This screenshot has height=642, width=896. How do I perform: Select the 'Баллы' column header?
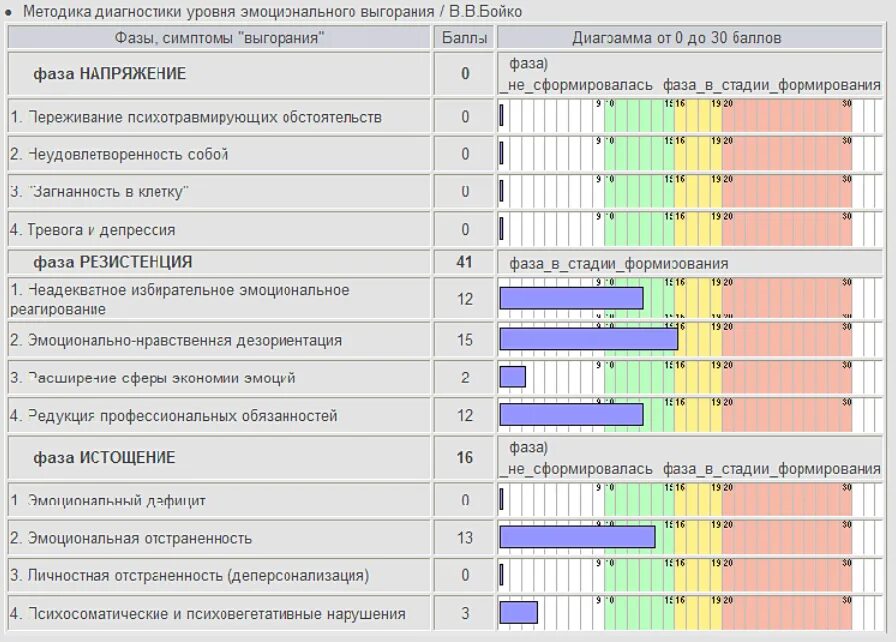[x=464, y=38]
